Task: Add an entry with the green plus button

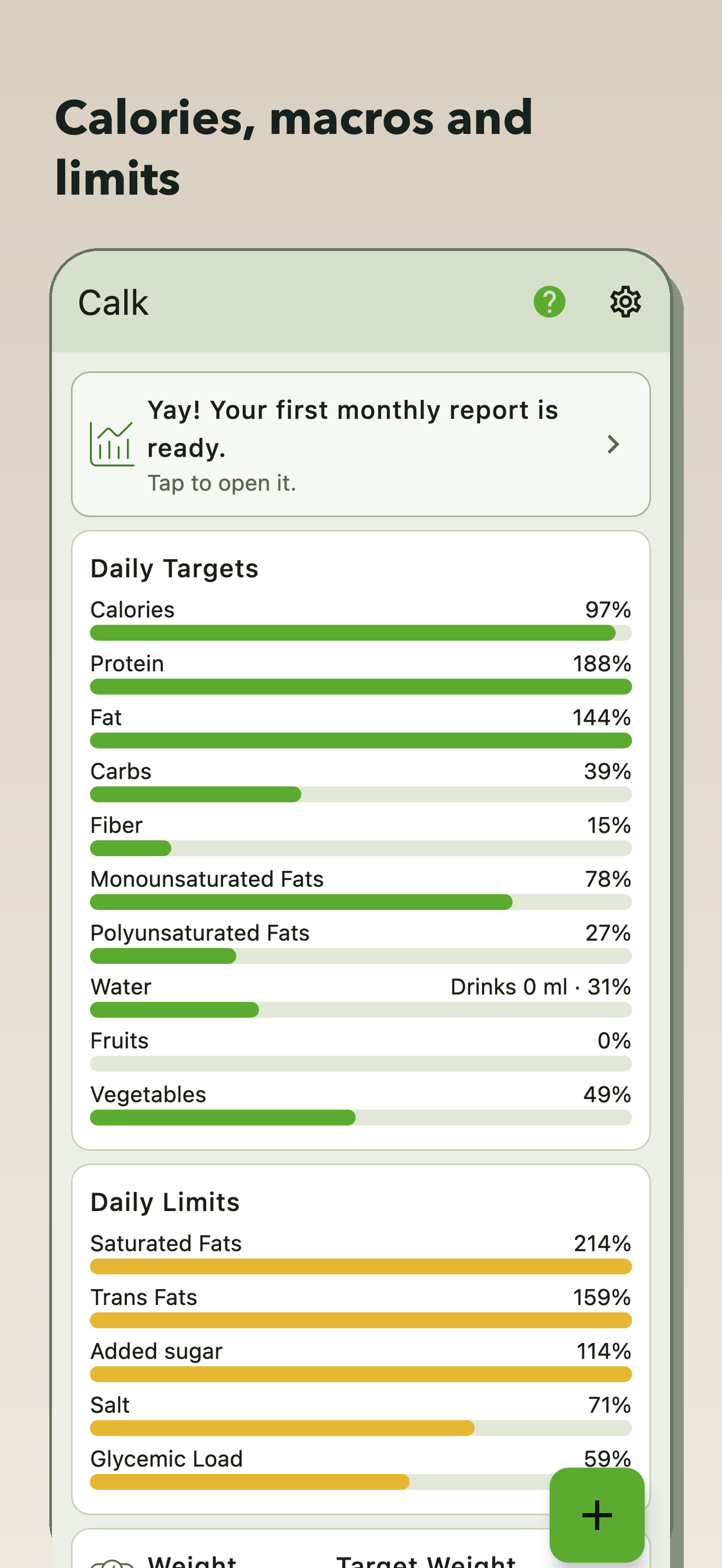Action: click(x=597, y=1515)
